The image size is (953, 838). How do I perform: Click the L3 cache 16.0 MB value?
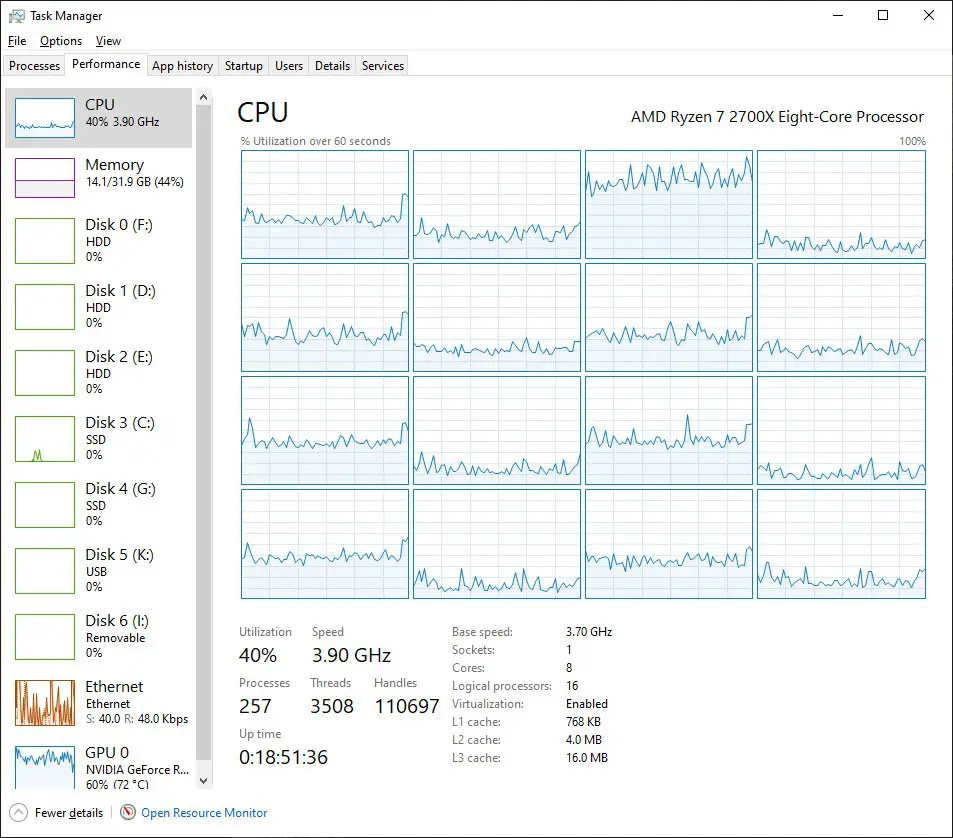click(587, 758)
